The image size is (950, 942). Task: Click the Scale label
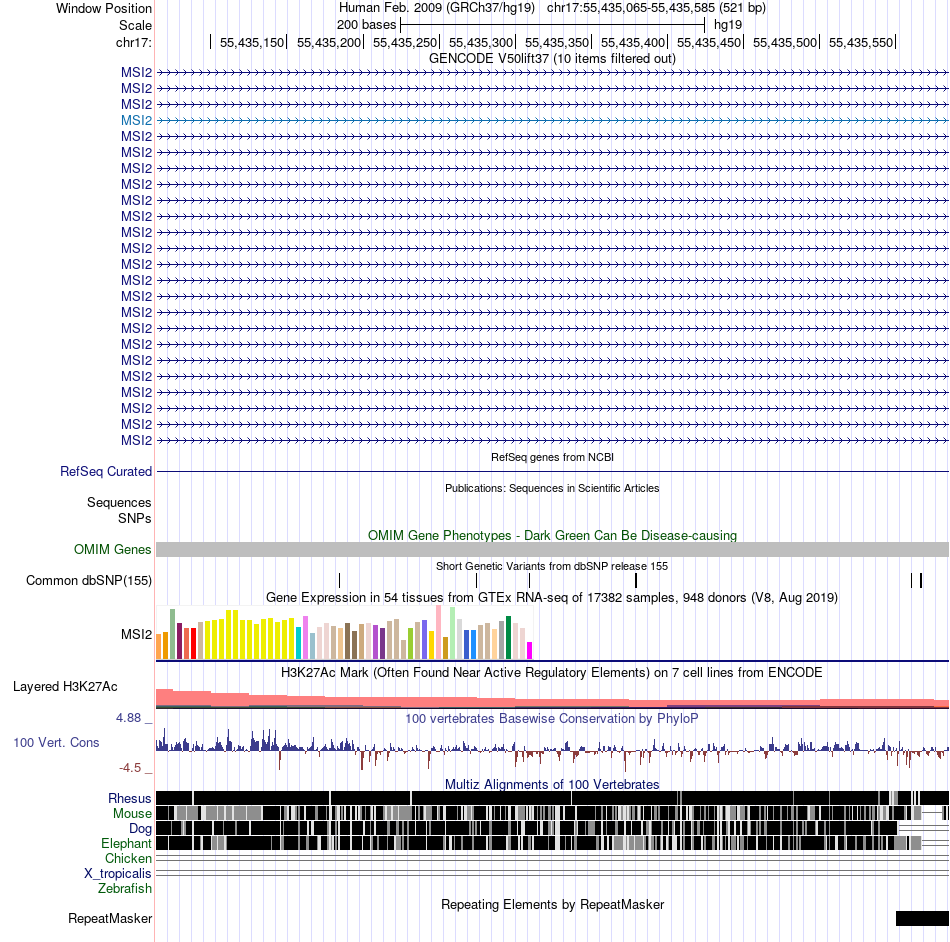click(135, 25)
